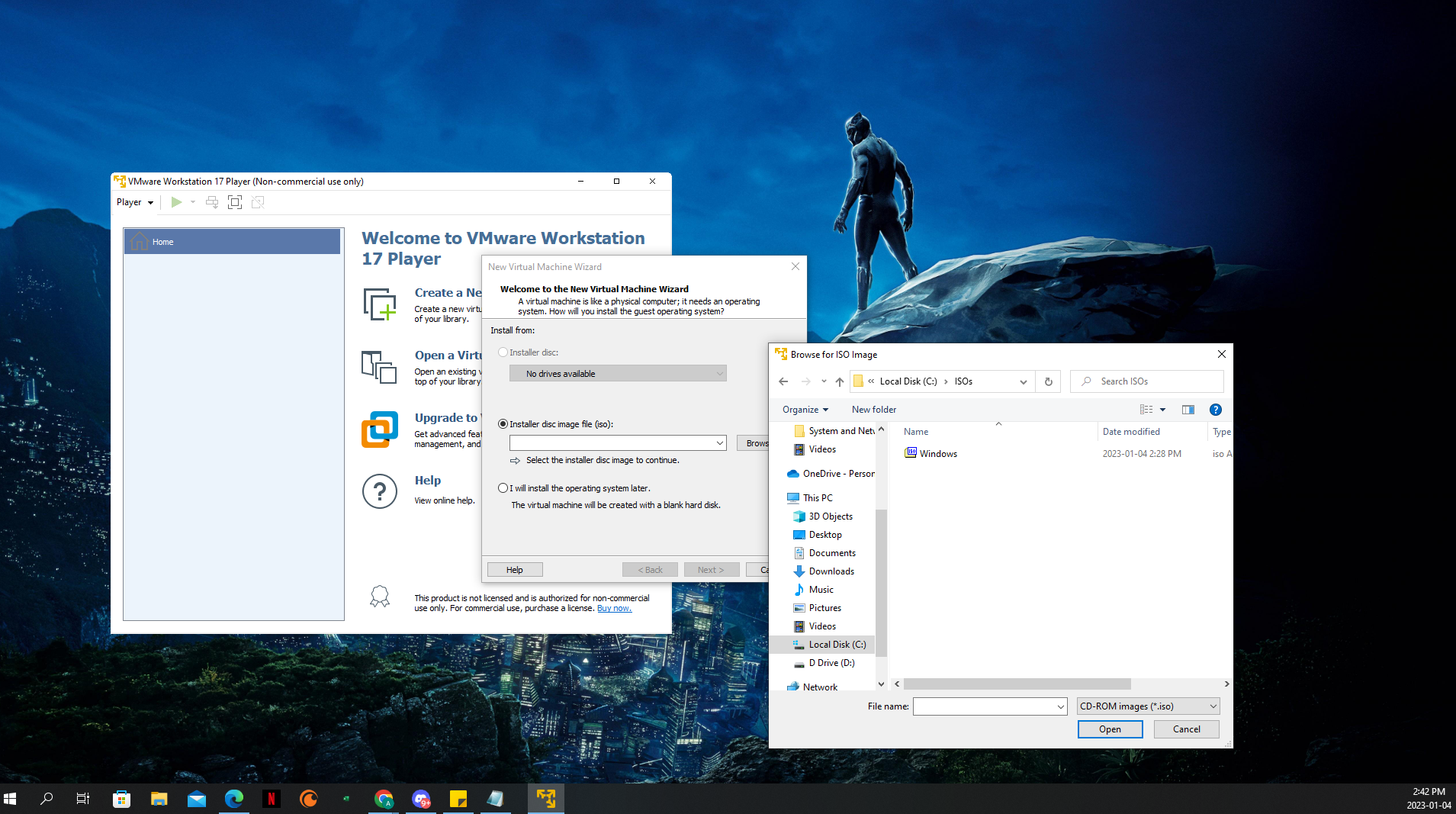The width and height of the screenshot is (1456, 814).
Task: Click the Open button in Browse dialog
Action: [x=1110, y=729]
